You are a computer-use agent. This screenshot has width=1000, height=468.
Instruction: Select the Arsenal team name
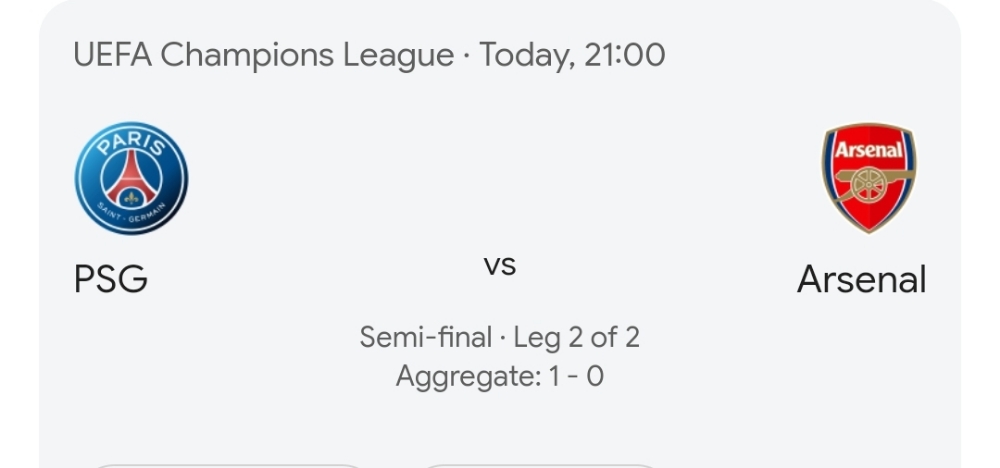coord(862,279)
